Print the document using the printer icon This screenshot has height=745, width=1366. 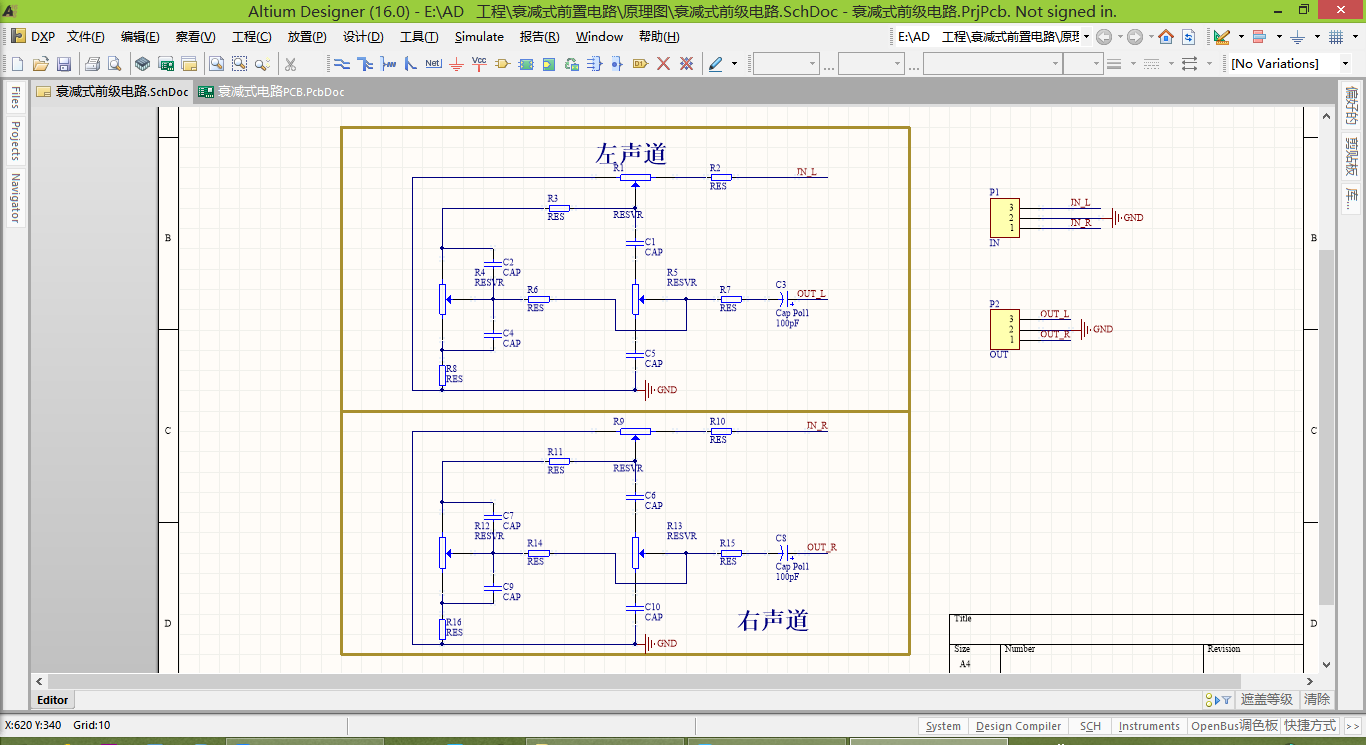click(x=92, y=63)
